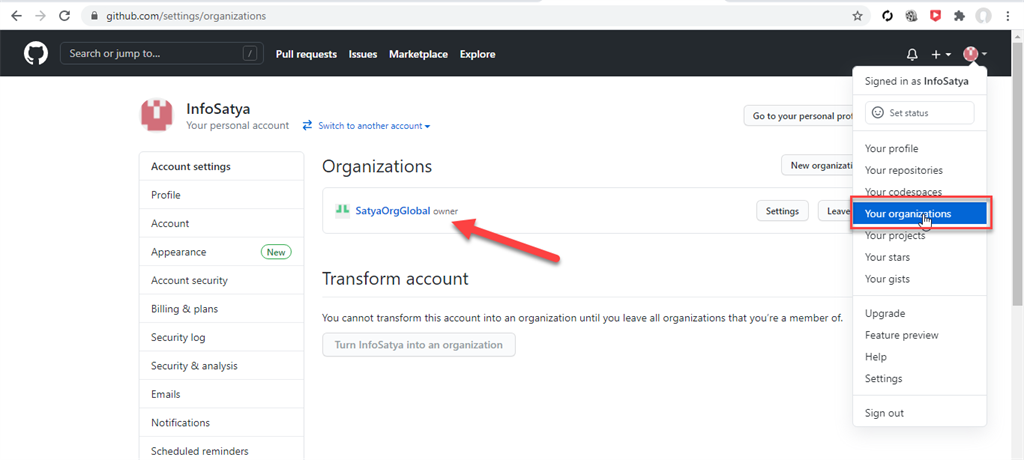1024x460 pixels.
Task: Open Pull requests in the top navigation
Action: coord(306,54)
